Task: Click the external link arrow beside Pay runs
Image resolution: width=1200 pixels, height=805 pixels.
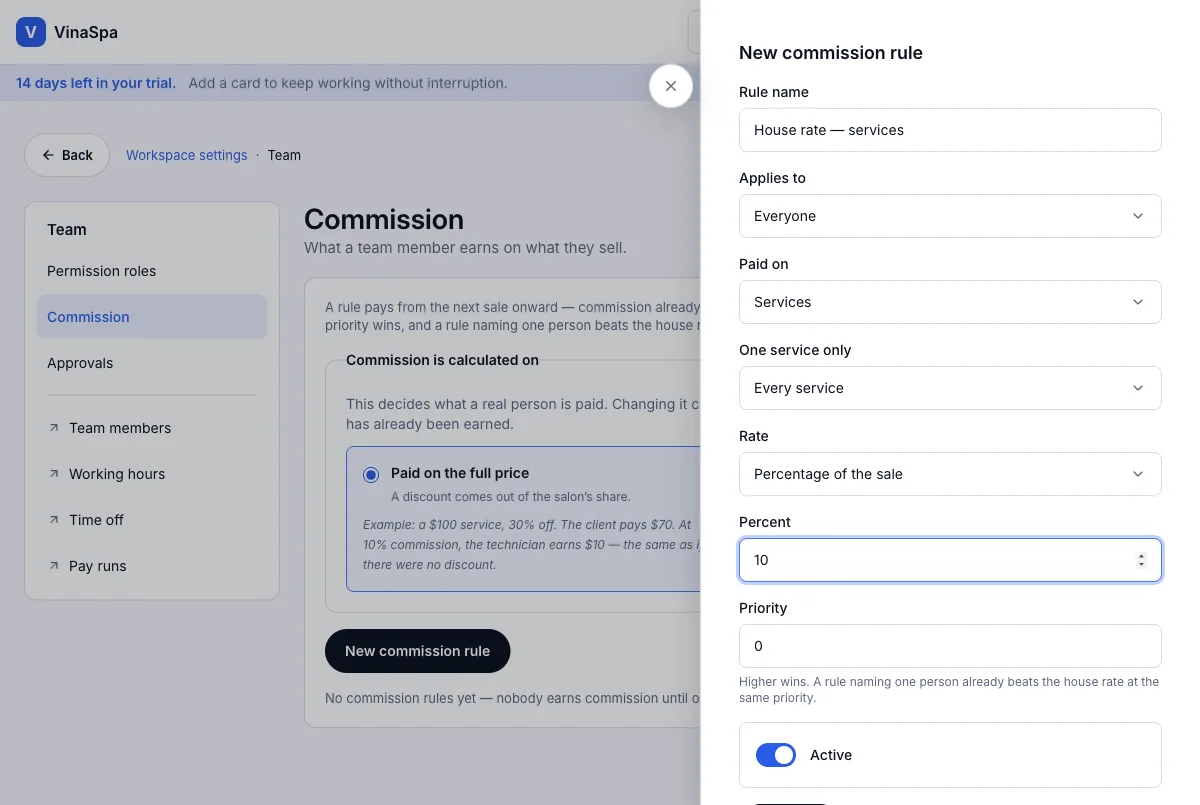Action: pos(54,566)
